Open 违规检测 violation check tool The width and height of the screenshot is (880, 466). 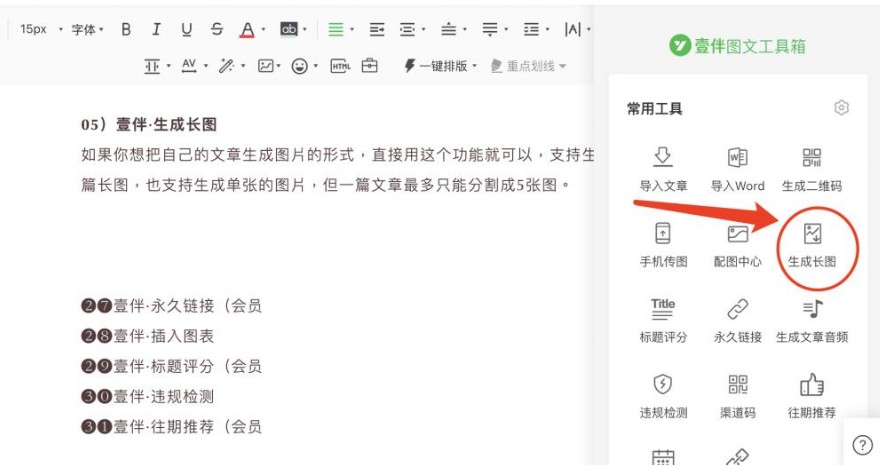click(663, 396)
